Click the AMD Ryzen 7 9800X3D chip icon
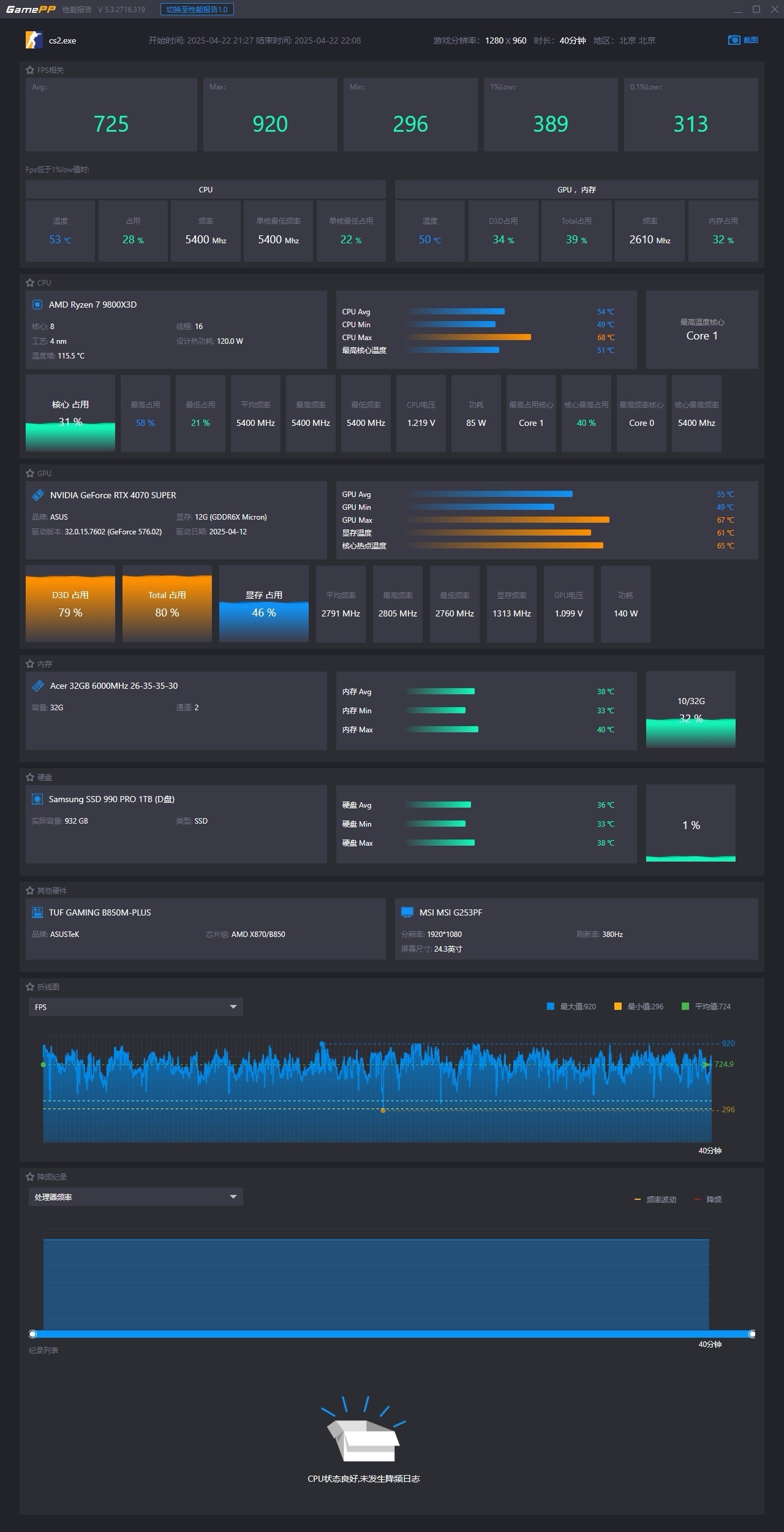This screenshot has height=1532, width=784. pyautogui.click(x=37, y=305)
